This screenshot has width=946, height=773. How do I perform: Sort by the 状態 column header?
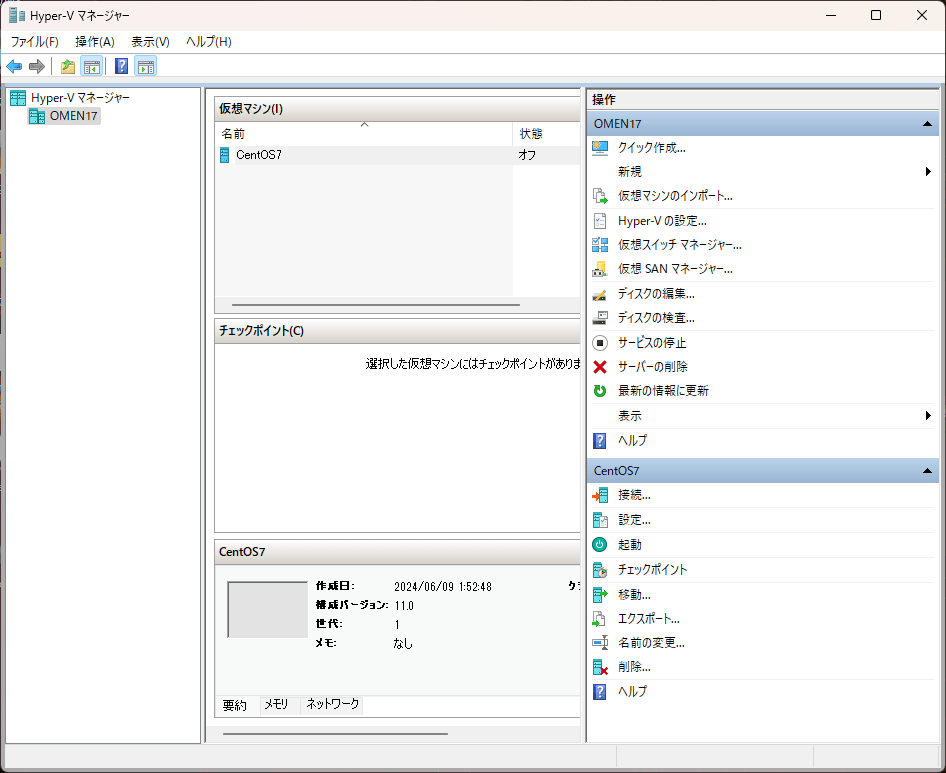pos(546,133)
